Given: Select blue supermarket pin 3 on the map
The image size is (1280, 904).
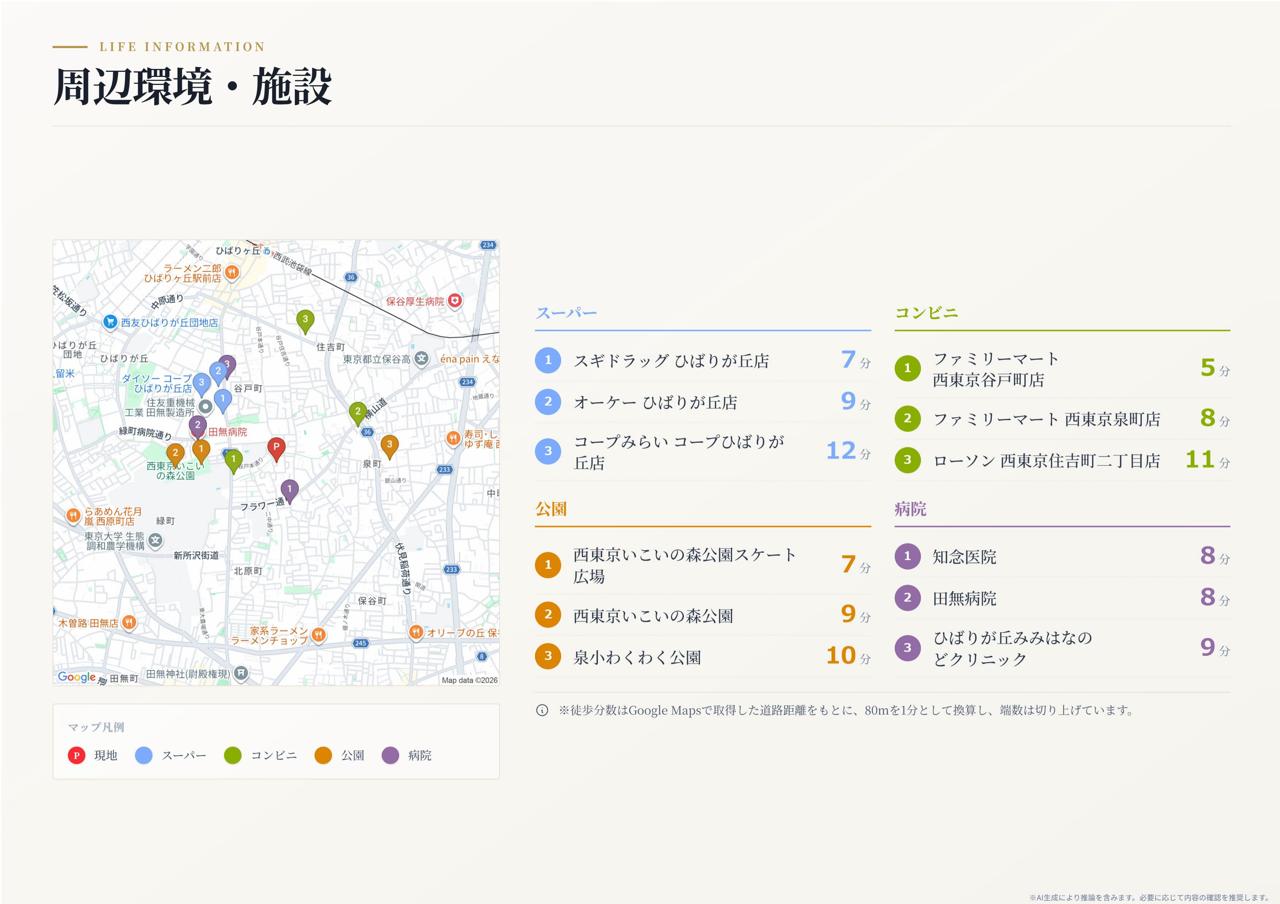Looking at the screenshot, I should pyautogui.click(x=202, y=384).
